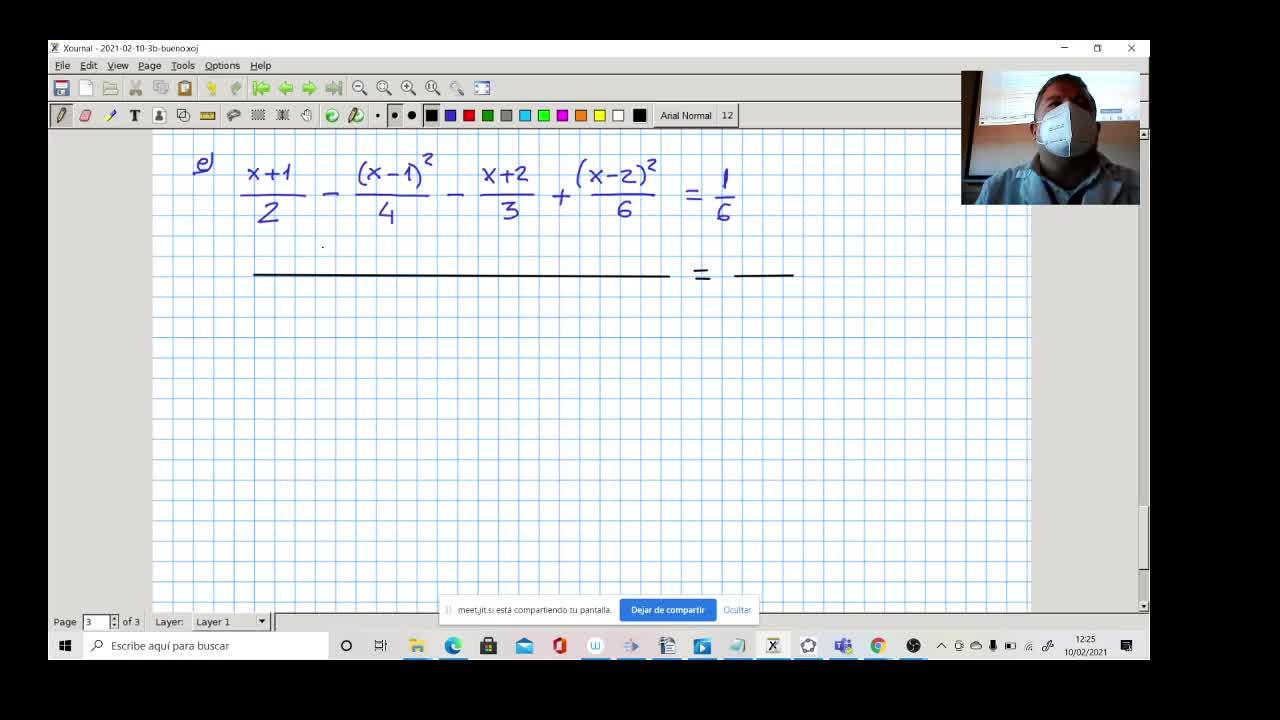Open the set zoom dialog
Image resolution: width=1280 pixels, height=720 pixels.
coord(457,88)
